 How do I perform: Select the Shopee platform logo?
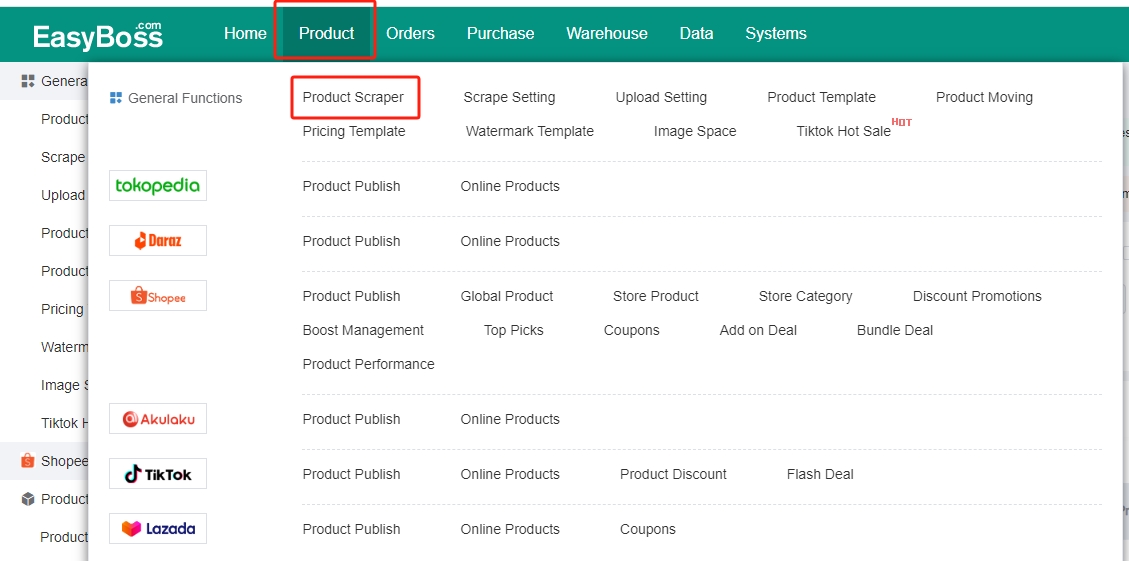(158, 295)
